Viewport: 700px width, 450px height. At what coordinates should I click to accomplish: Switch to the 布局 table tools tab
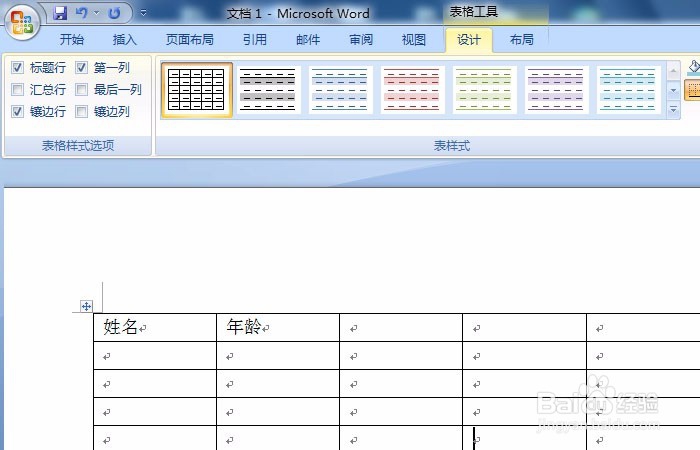(x=521, y=40)
